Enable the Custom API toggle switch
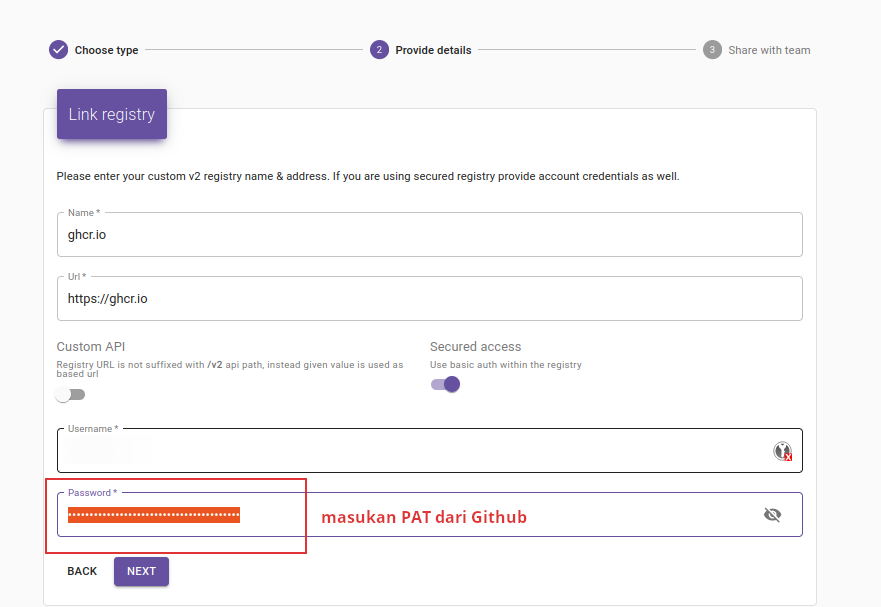This screenshot has width=881, height=607. (70, 394)
